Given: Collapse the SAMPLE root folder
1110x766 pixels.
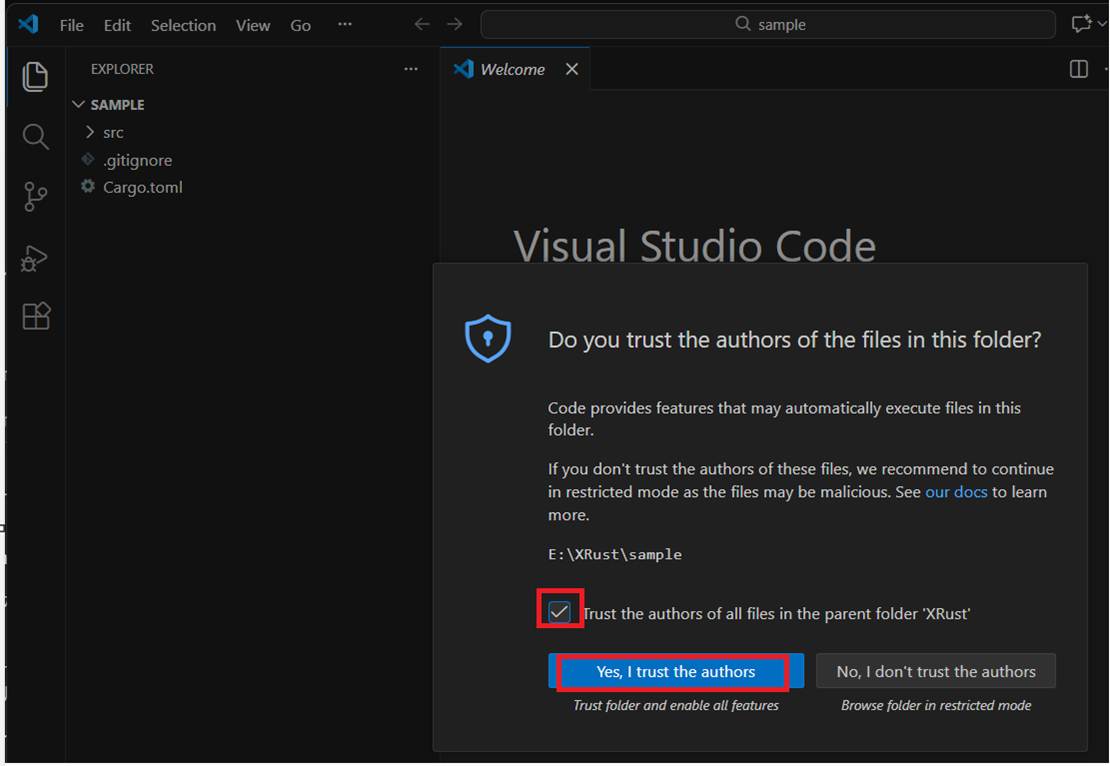Looking at the screenshot, I should (x=80, y=105).
